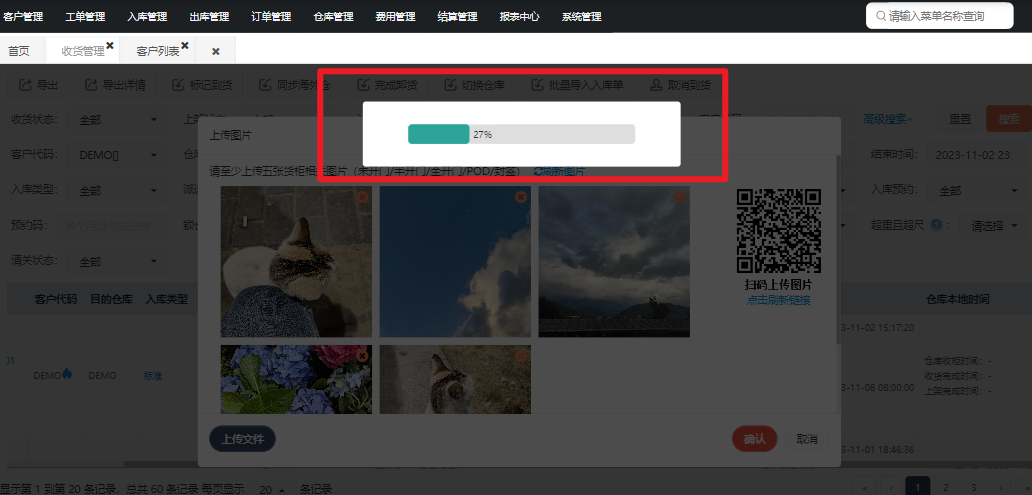This screenshot has width=1032, height=495.
Task: Click the 重置 reset button
Action: click(960, 119)
